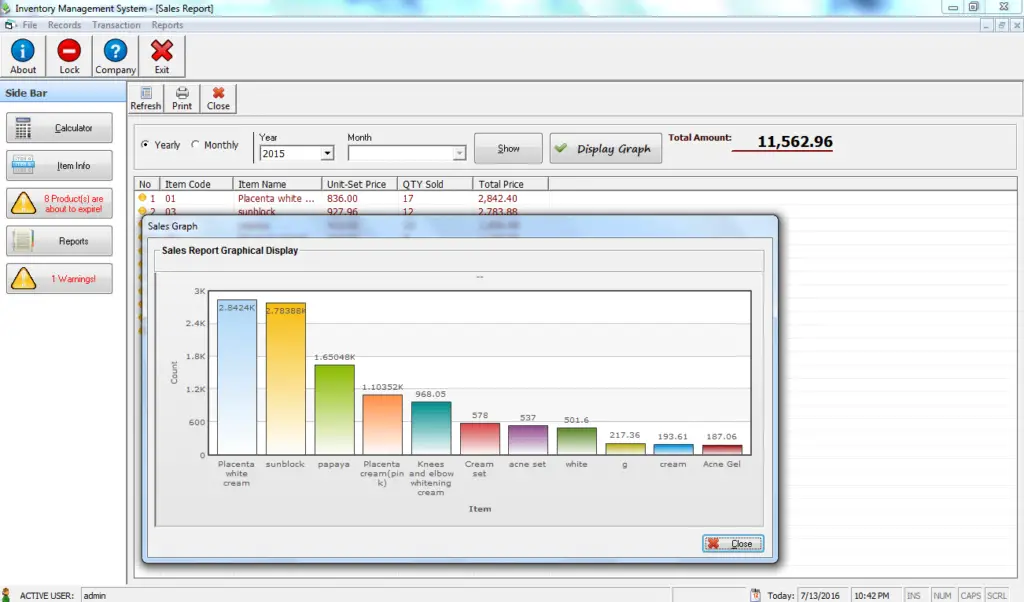Close the Sales Graph dialog

point(732,543)
